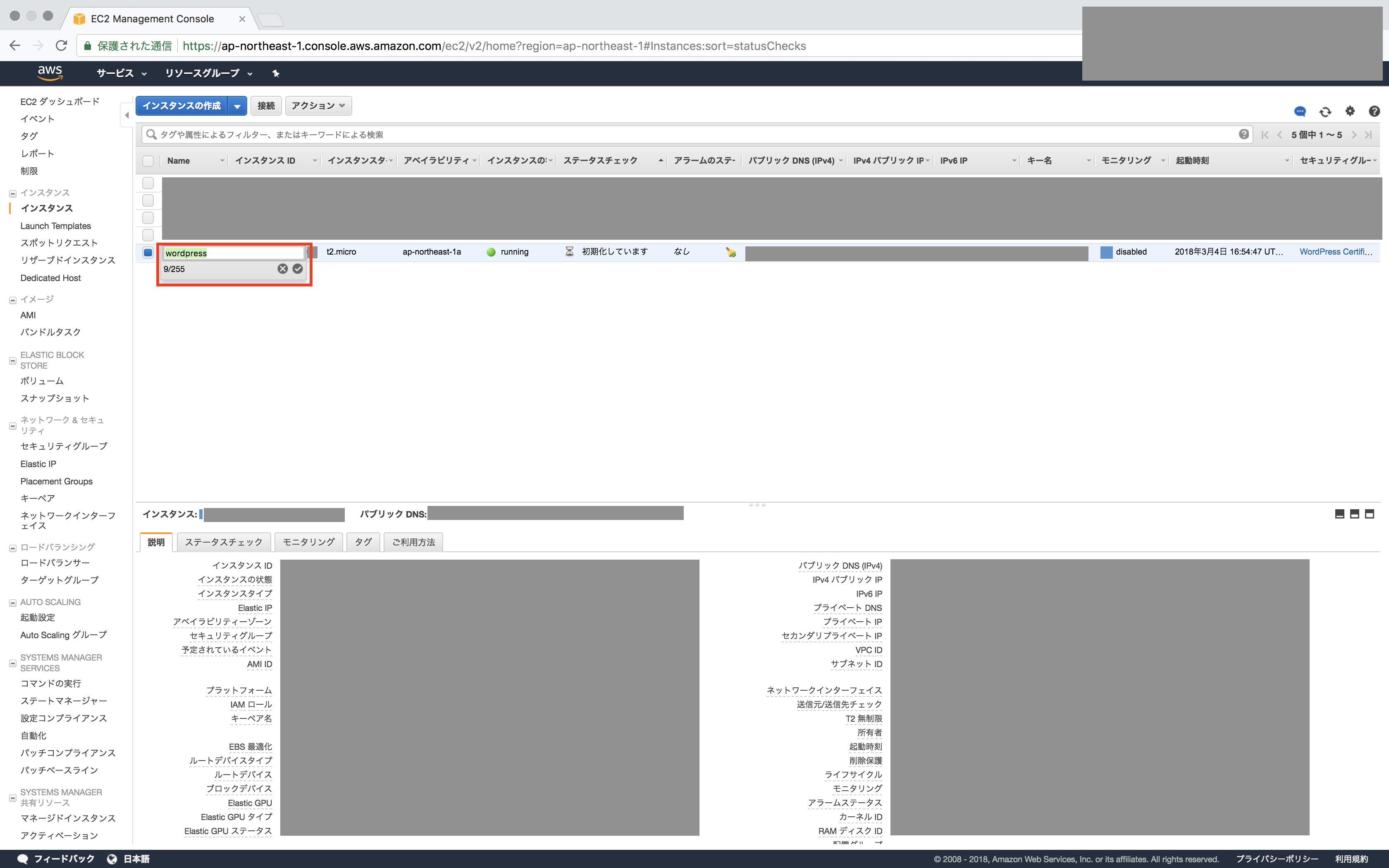Toggle the select-all instances checkbox

tap(148, 161)
